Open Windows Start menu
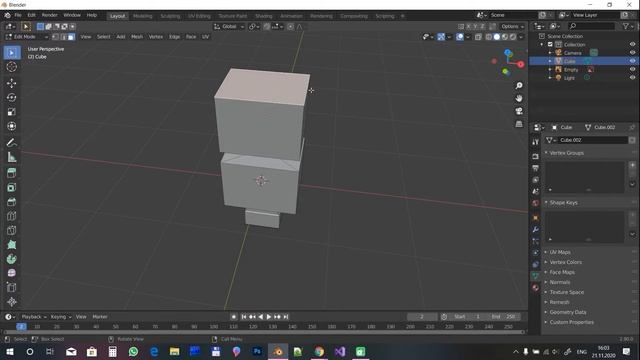640x360 pixels. pos(10,351)
